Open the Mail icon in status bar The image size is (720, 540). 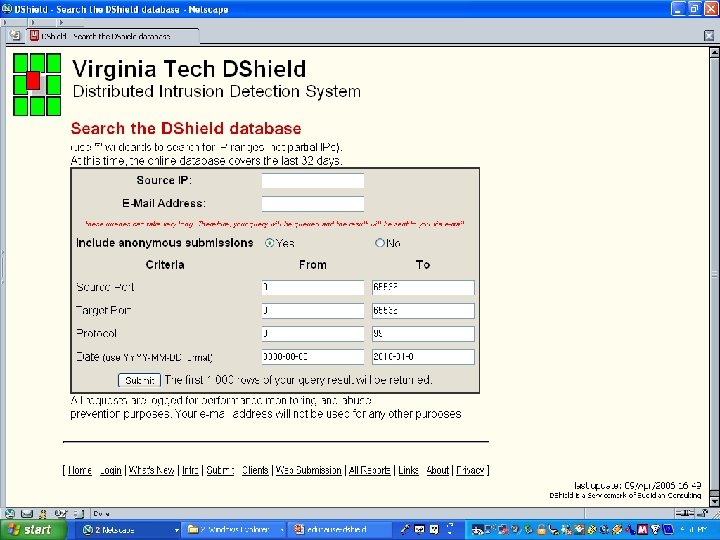tap(27, 513)
